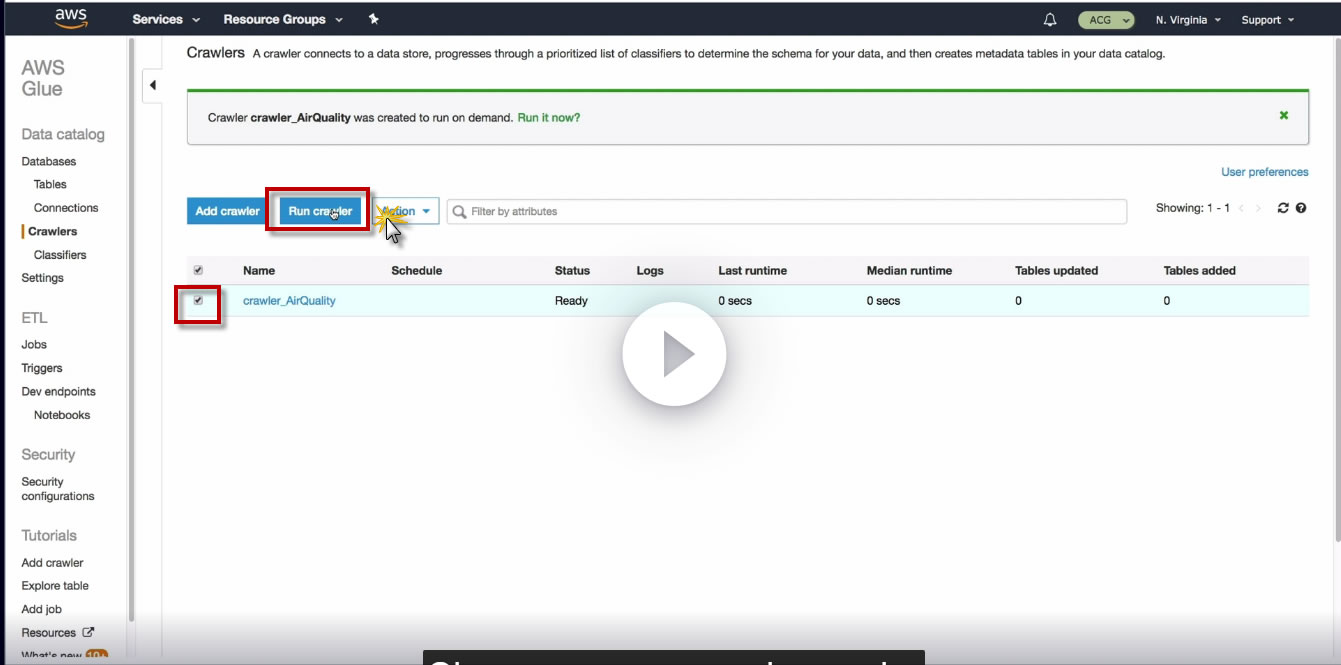Viewport: 1341px width, 665px height.
Task: Click the Filter by attributes field
Action: 787,211
